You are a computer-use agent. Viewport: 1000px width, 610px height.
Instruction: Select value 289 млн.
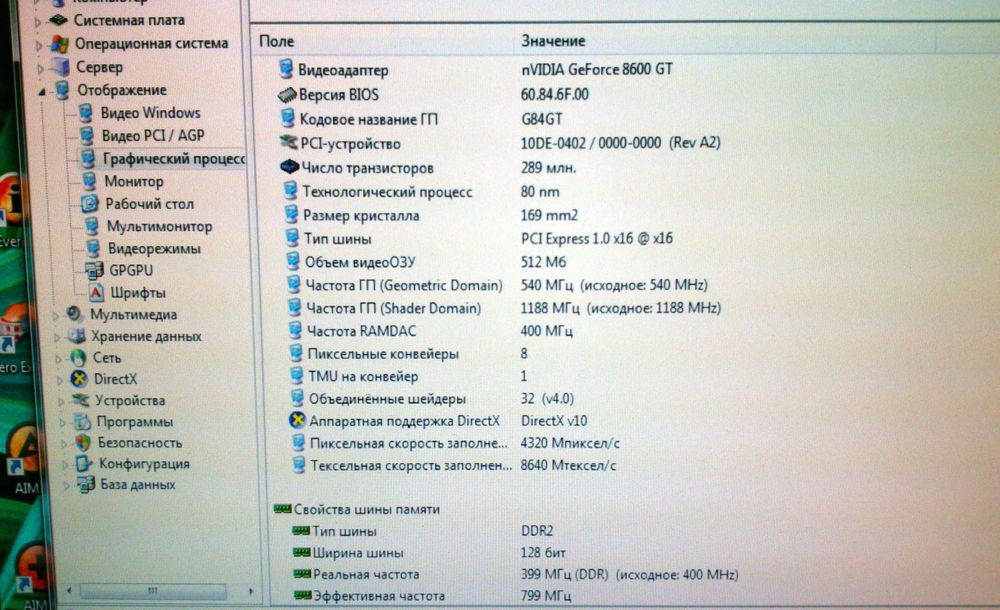[548, 168]
